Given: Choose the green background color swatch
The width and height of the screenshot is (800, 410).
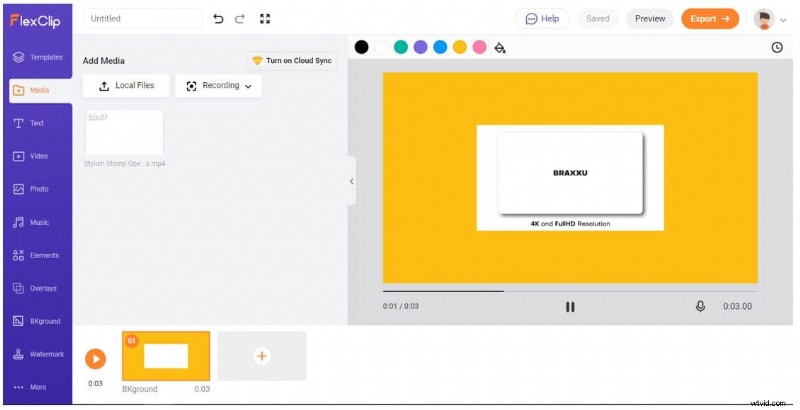Looking at the screenshot, I should (x=401, y=47).
